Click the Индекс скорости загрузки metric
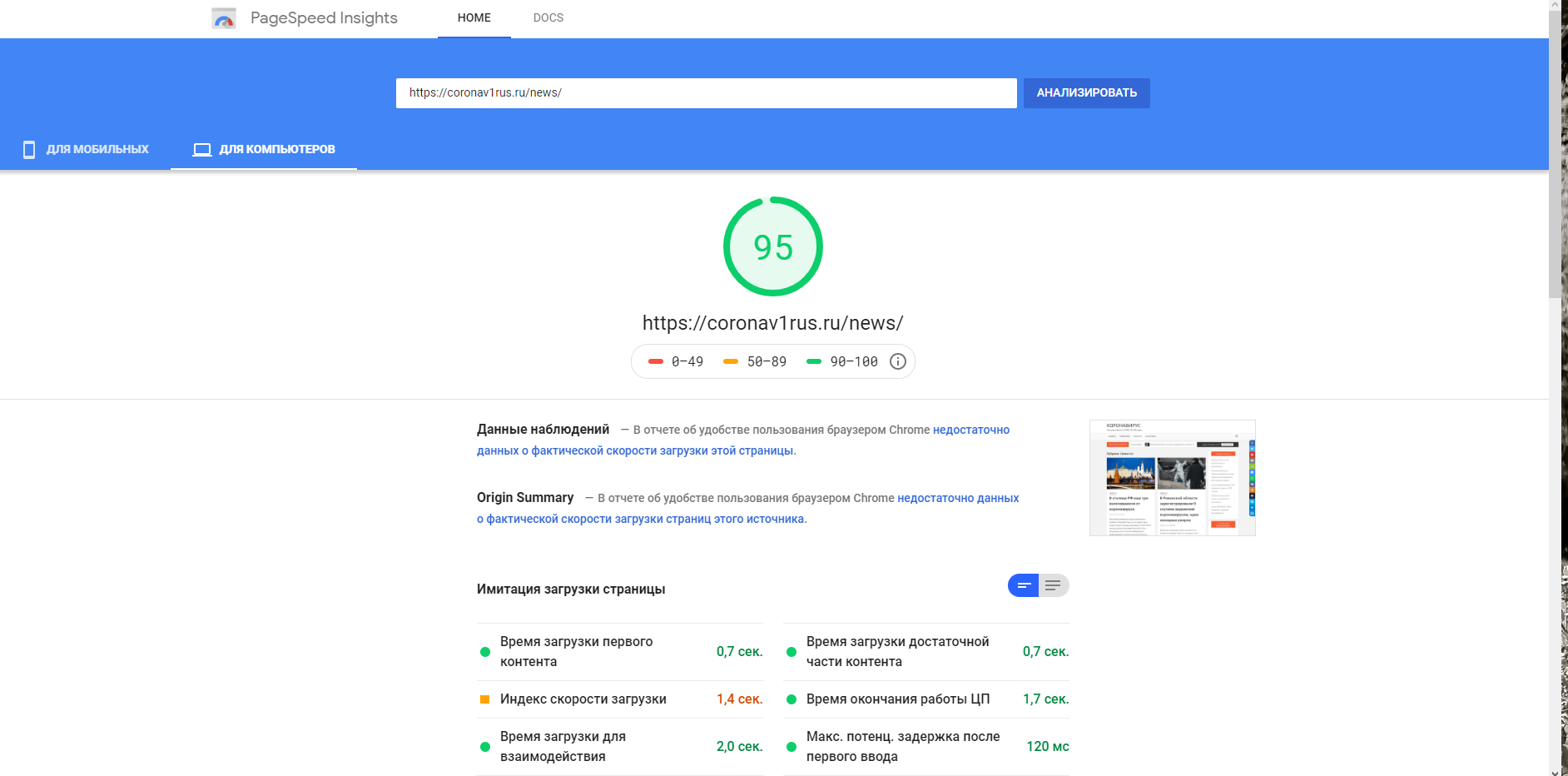The image size is (1568, 776). point(620,699)
